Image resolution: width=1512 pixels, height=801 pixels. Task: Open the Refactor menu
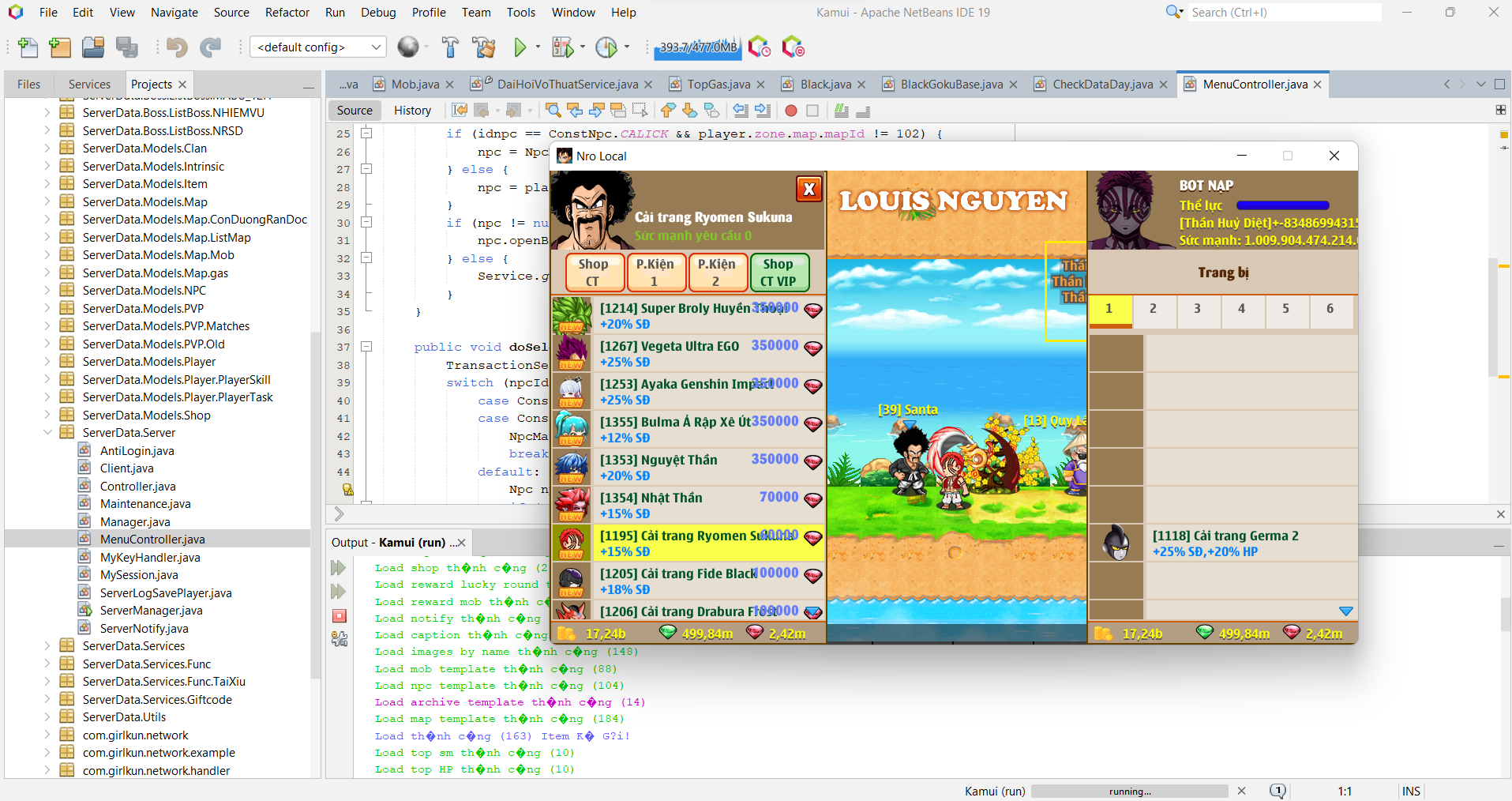(287, 13)
